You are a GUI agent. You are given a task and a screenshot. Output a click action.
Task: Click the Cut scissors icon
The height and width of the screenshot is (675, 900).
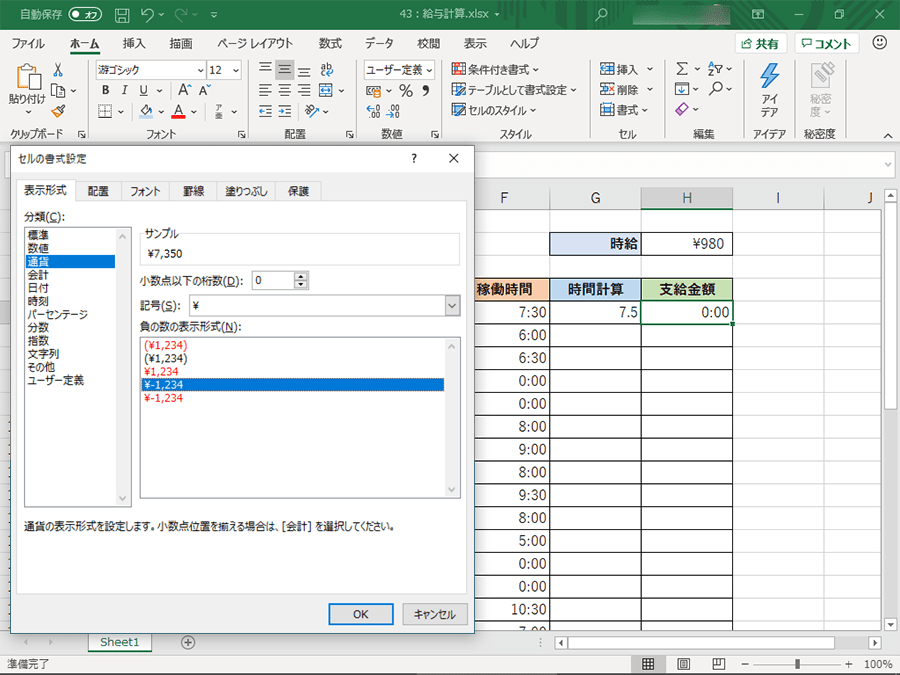pos(57,70)
